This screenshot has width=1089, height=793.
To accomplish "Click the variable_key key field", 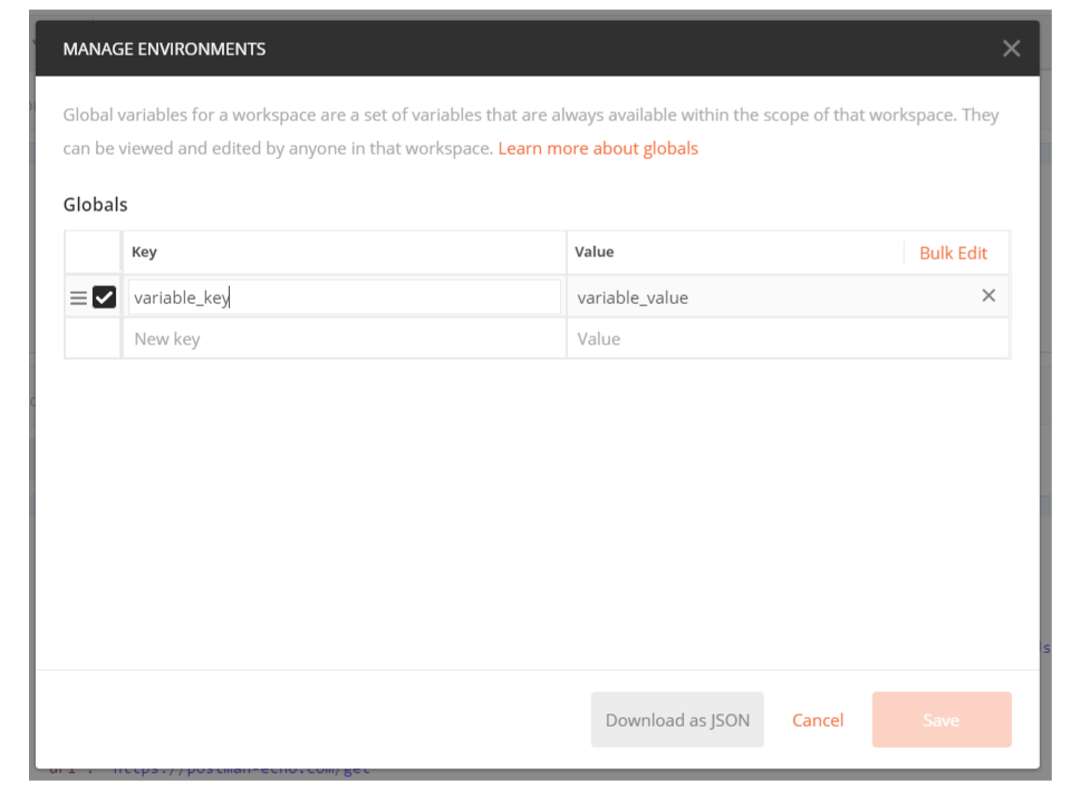I will coord(343,297).
